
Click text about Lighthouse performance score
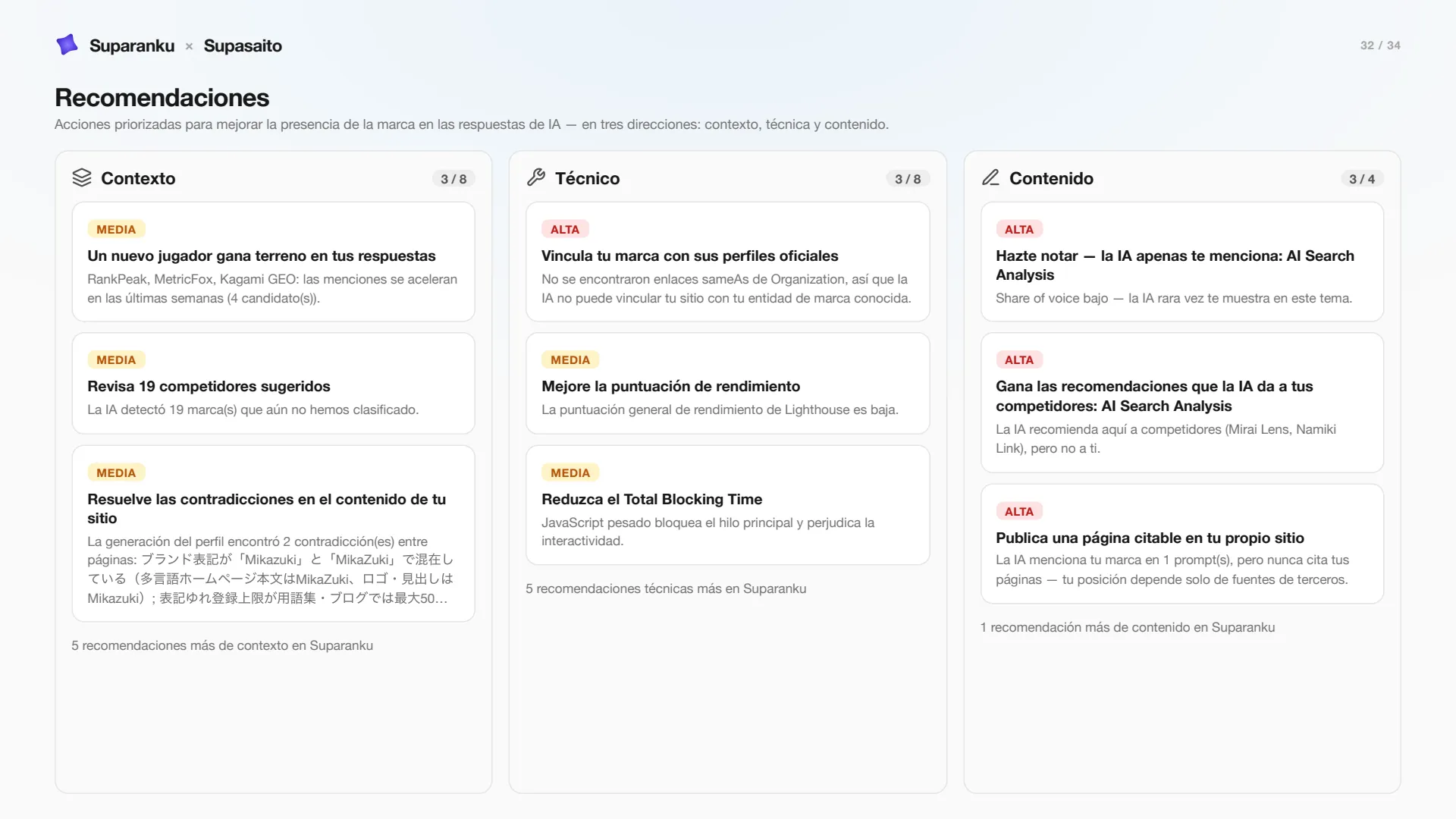[x=720, y=409]
